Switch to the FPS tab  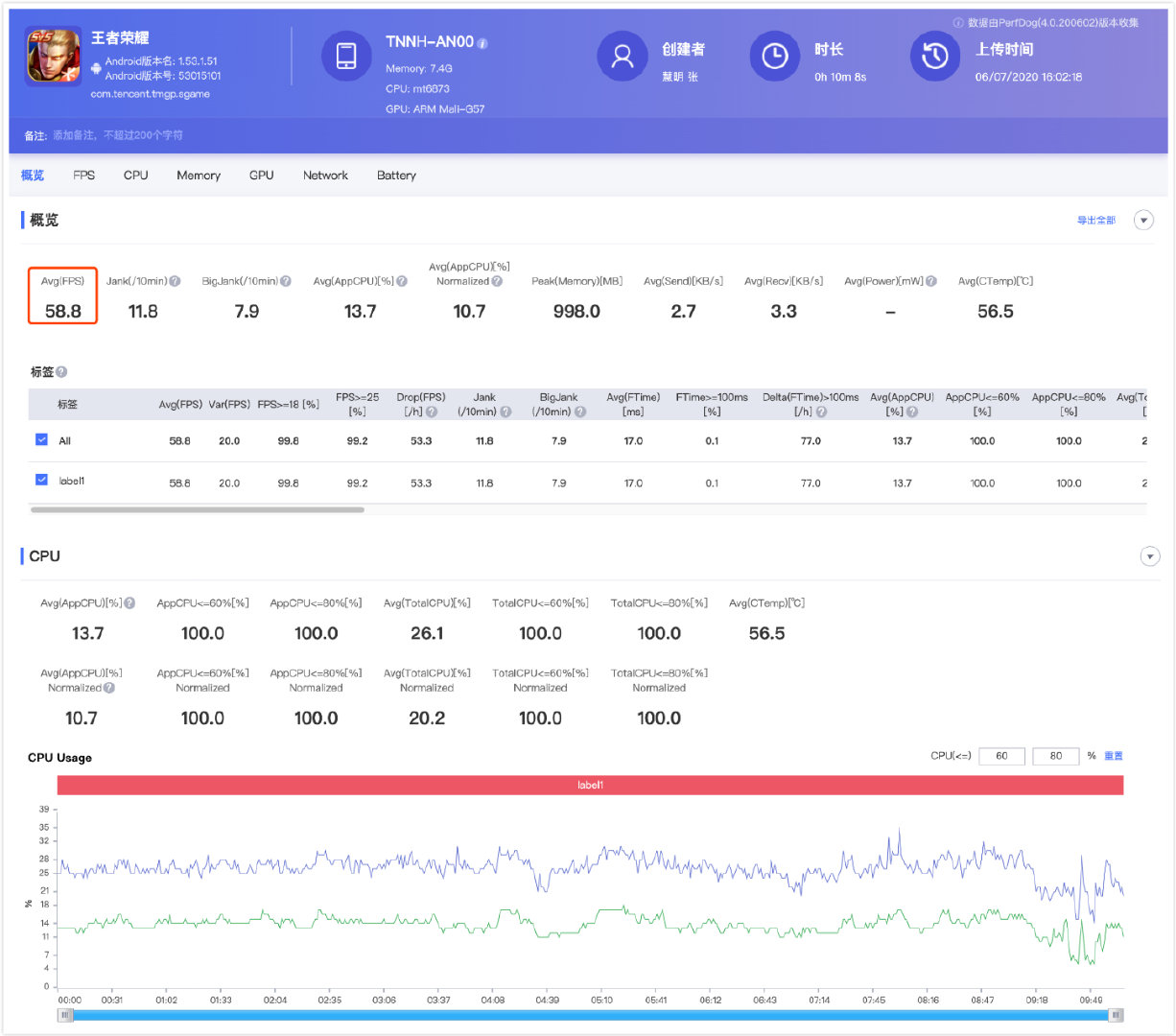(84, 176)
